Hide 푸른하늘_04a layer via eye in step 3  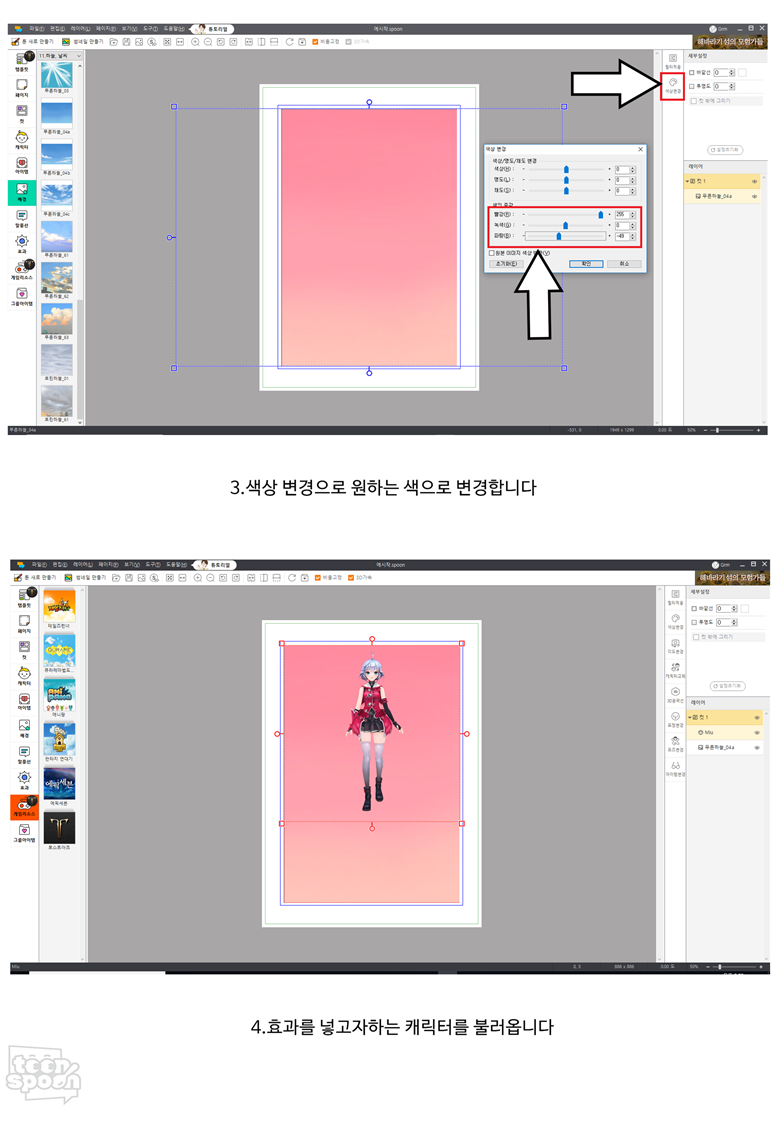coord(755,196)
